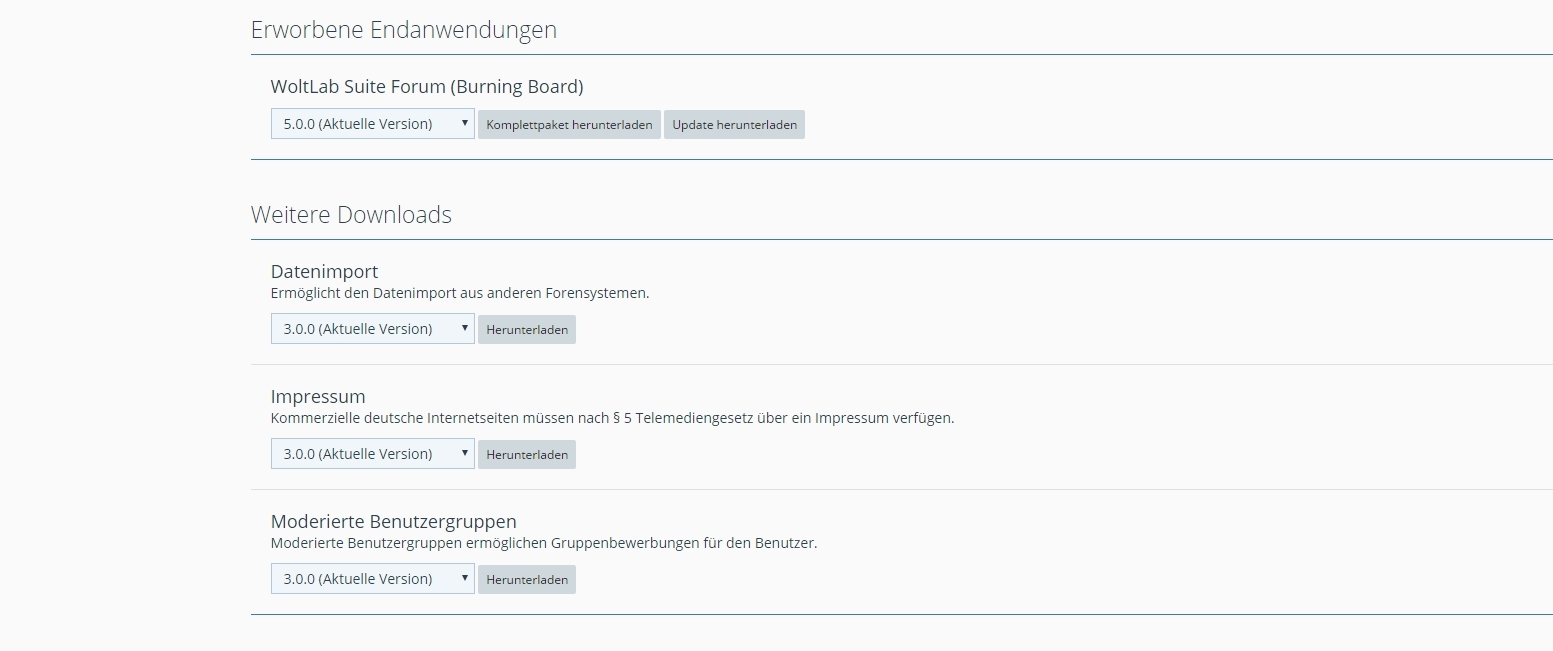This screenshot has height=651, width=1553.
Task: Download the Datenimport package
Action: click(527, 330)
